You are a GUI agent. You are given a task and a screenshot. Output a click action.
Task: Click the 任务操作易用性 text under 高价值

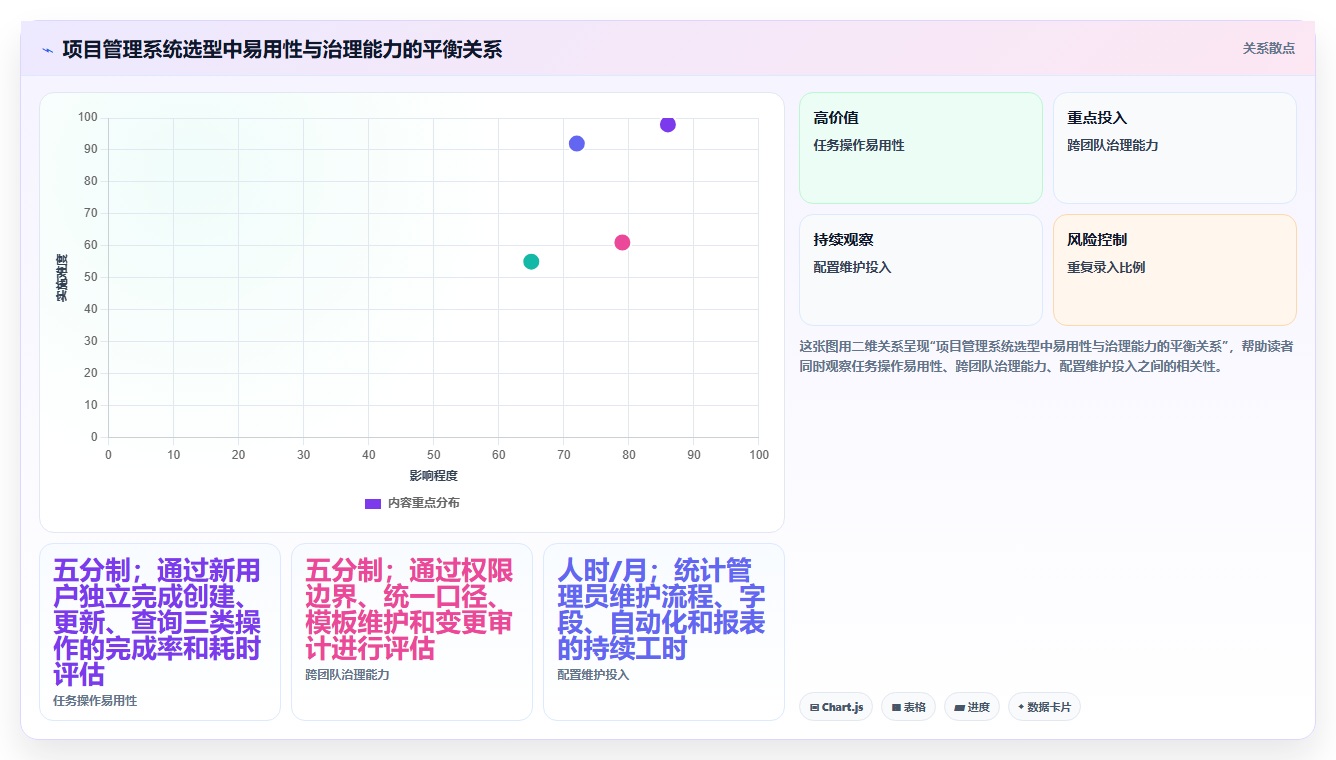[859, 145]
